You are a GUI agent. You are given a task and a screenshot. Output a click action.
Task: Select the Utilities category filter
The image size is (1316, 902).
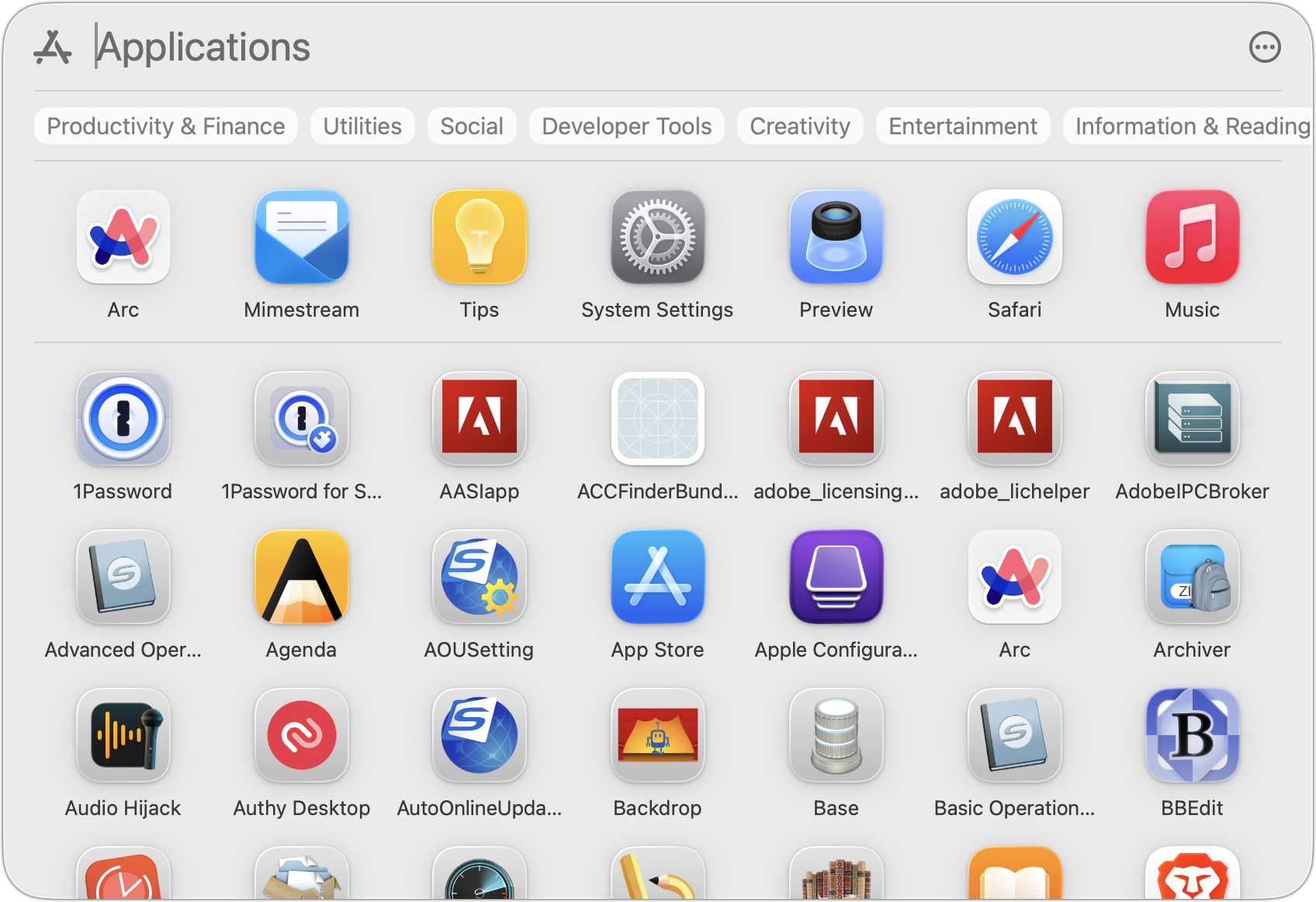(x=362, y=126)
